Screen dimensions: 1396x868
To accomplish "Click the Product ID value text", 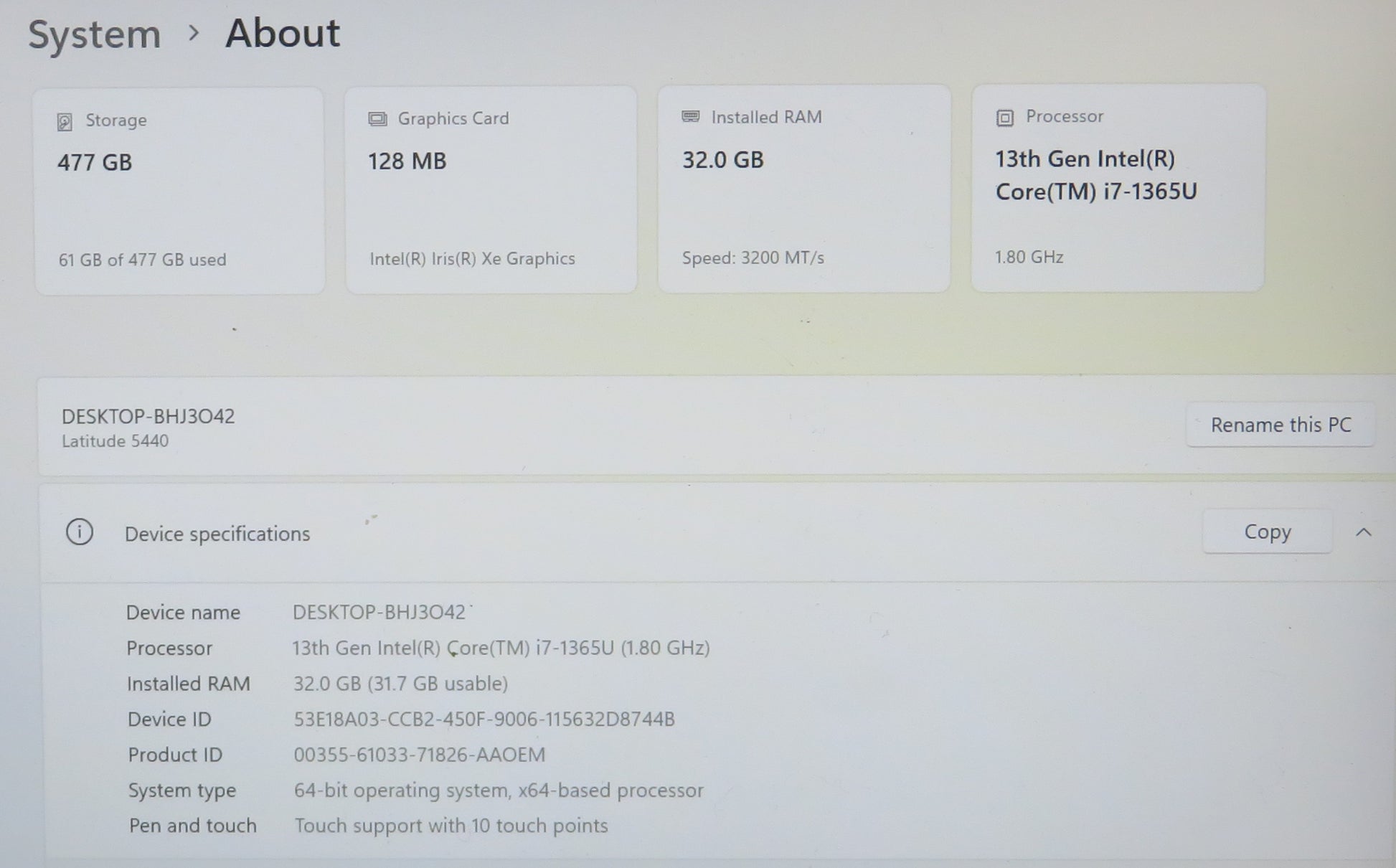I will (x=419, y=755).
